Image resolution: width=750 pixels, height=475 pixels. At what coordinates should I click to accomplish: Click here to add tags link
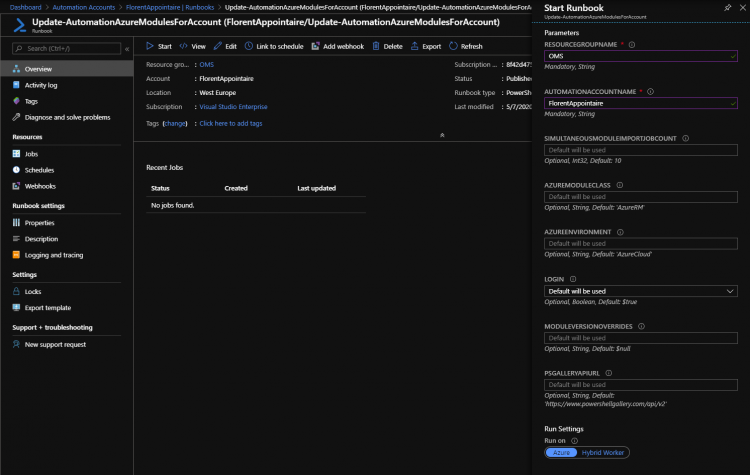[231, 123]
